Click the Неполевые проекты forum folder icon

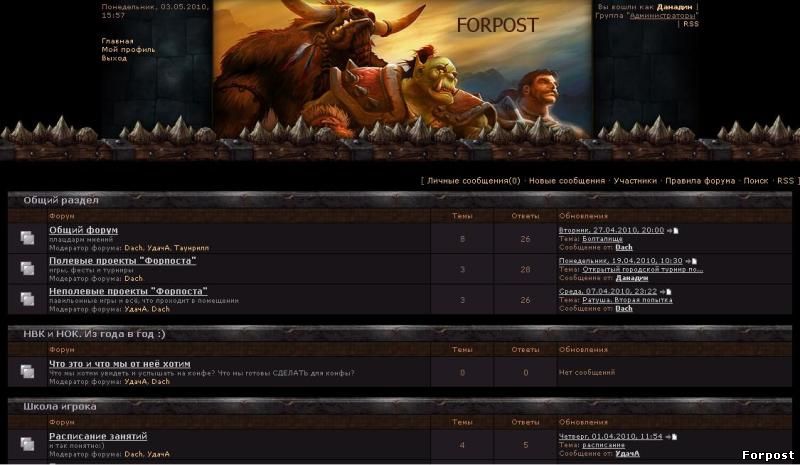28,299
